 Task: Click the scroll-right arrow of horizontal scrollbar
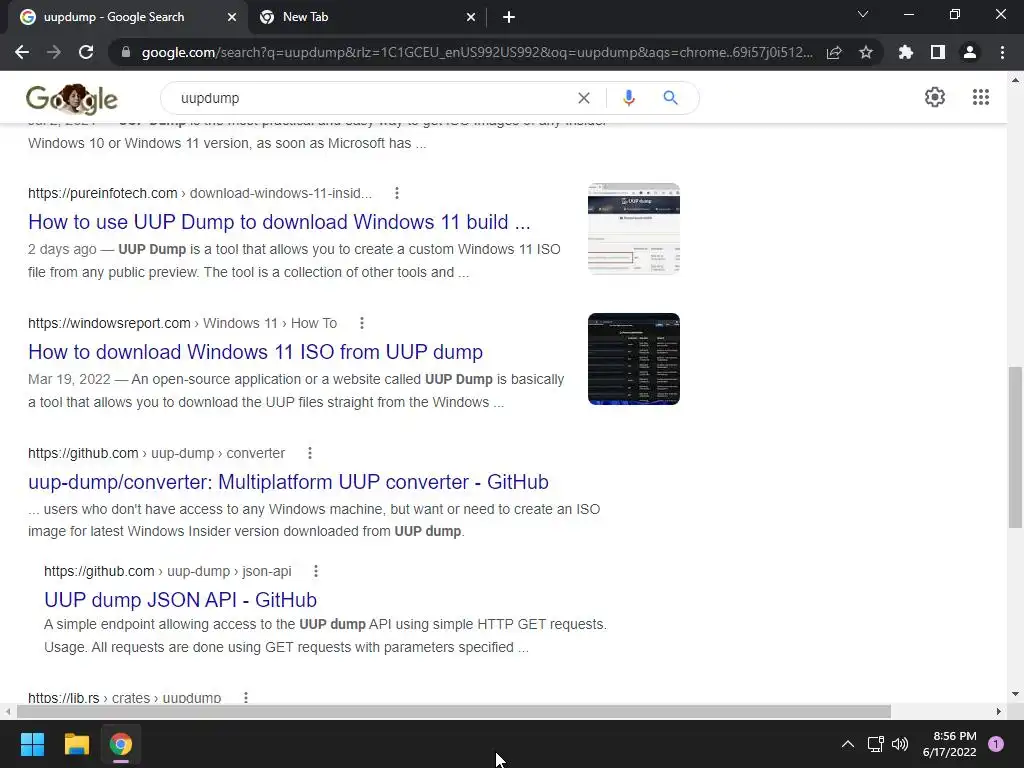click(x=999, y=711)
